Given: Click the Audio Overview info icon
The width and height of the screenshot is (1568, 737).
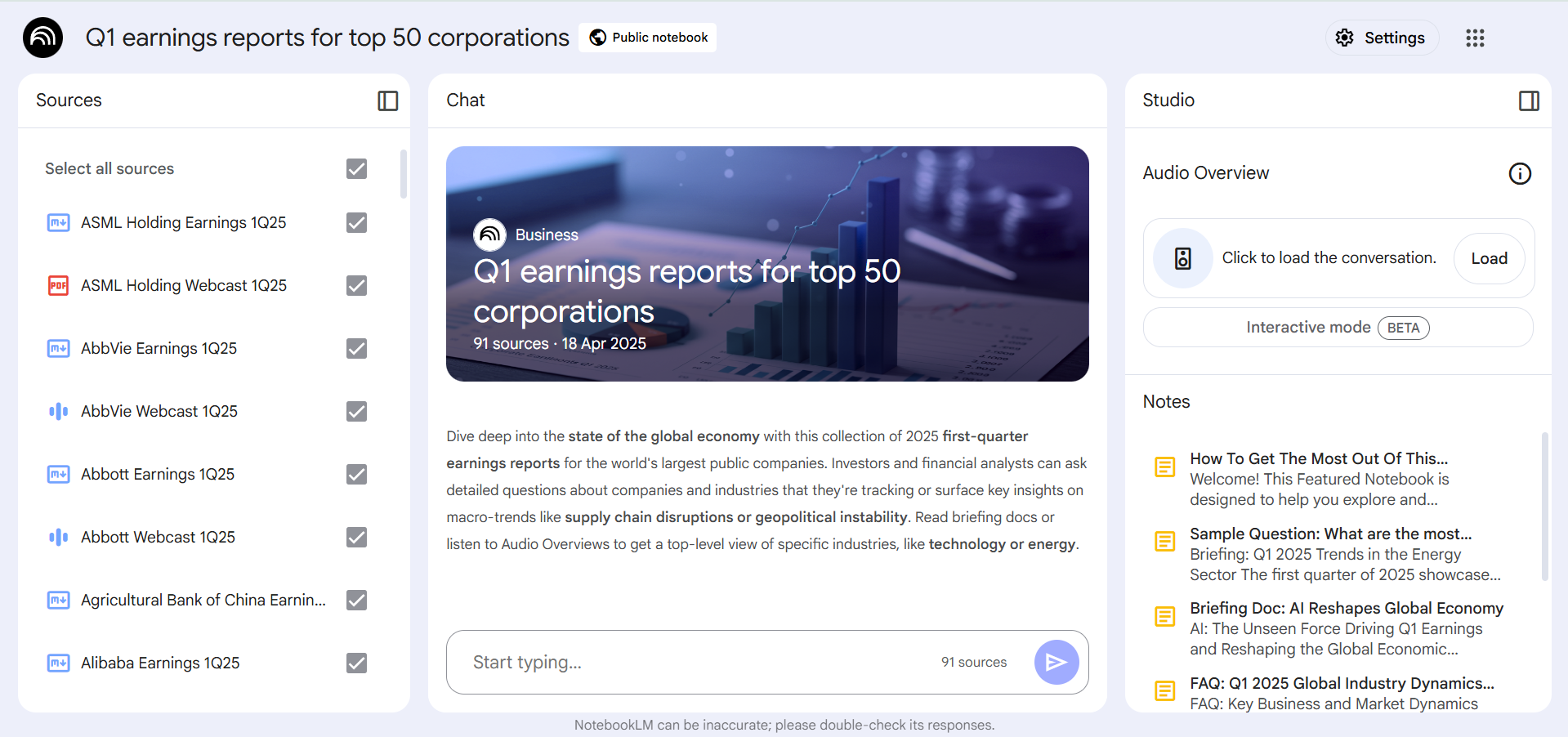Looking at the screenshot, I should pos(1519,173).
